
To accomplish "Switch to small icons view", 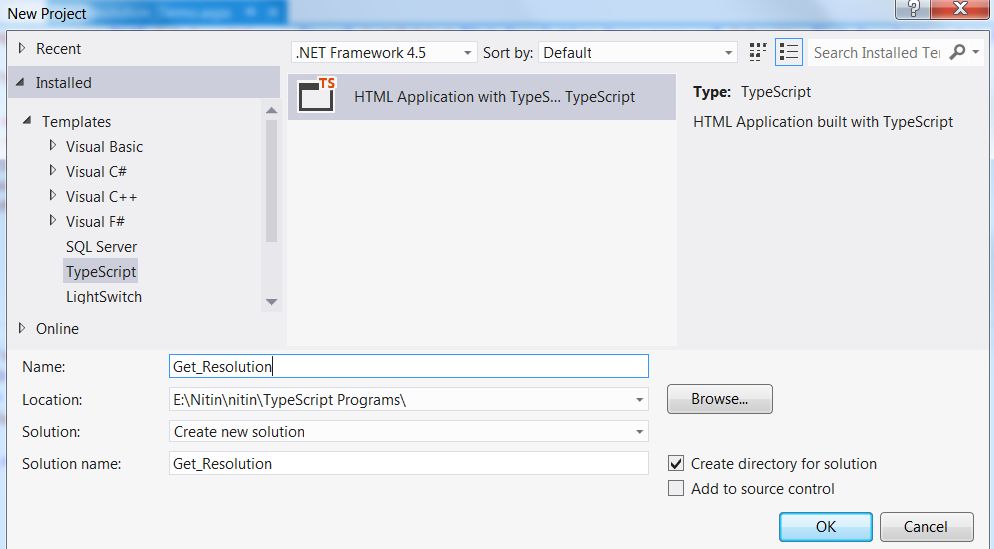I will coord(758,52).
